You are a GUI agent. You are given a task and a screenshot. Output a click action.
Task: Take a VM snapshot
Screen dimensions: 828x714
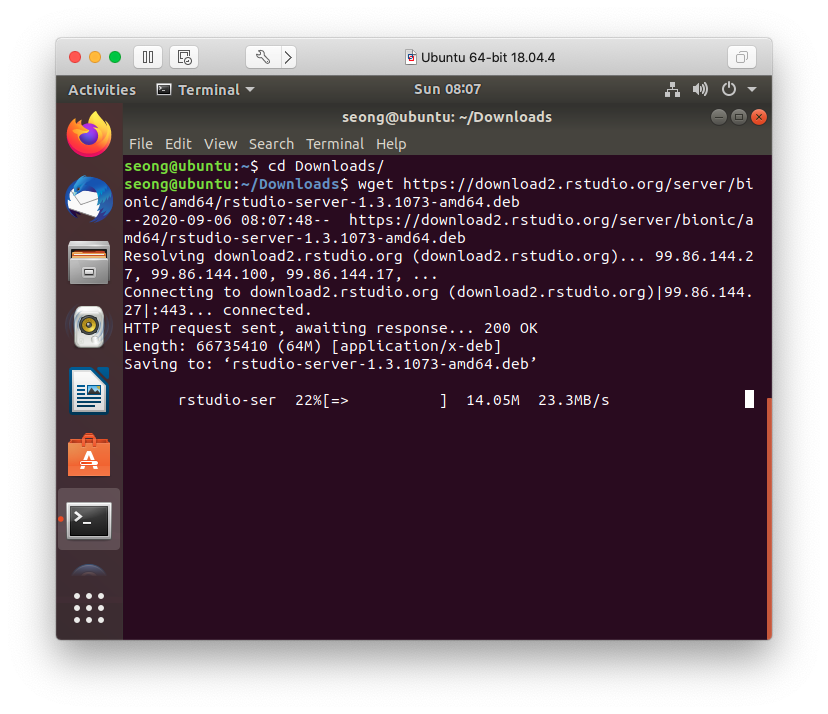(184, 57)
